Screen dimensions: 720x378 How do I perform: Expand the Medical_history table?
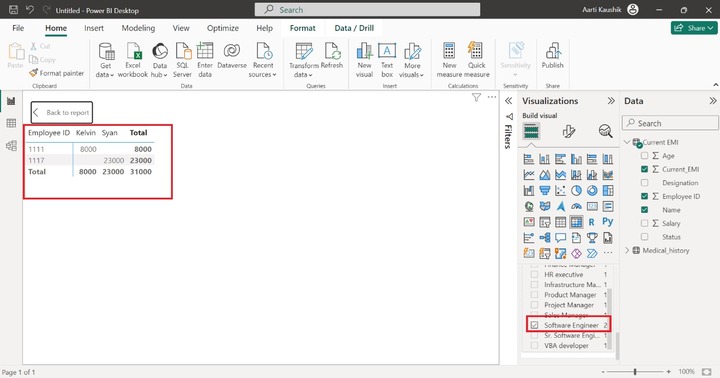click(x=627, y=250)
